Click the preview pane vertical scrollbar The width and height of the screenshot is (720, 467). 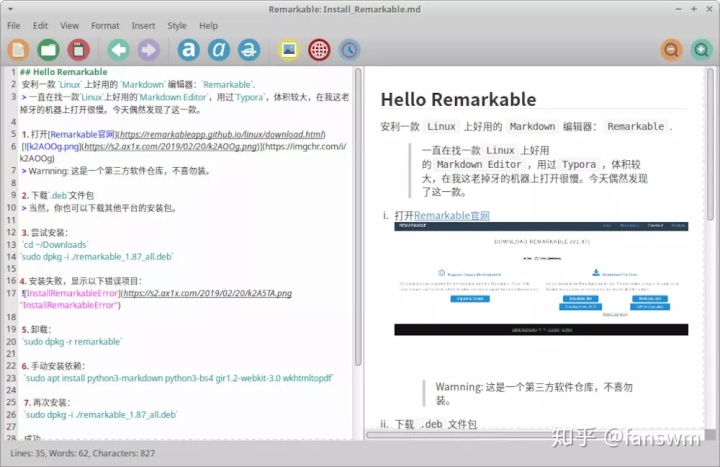pyautogui.click(x=710, y=145)
